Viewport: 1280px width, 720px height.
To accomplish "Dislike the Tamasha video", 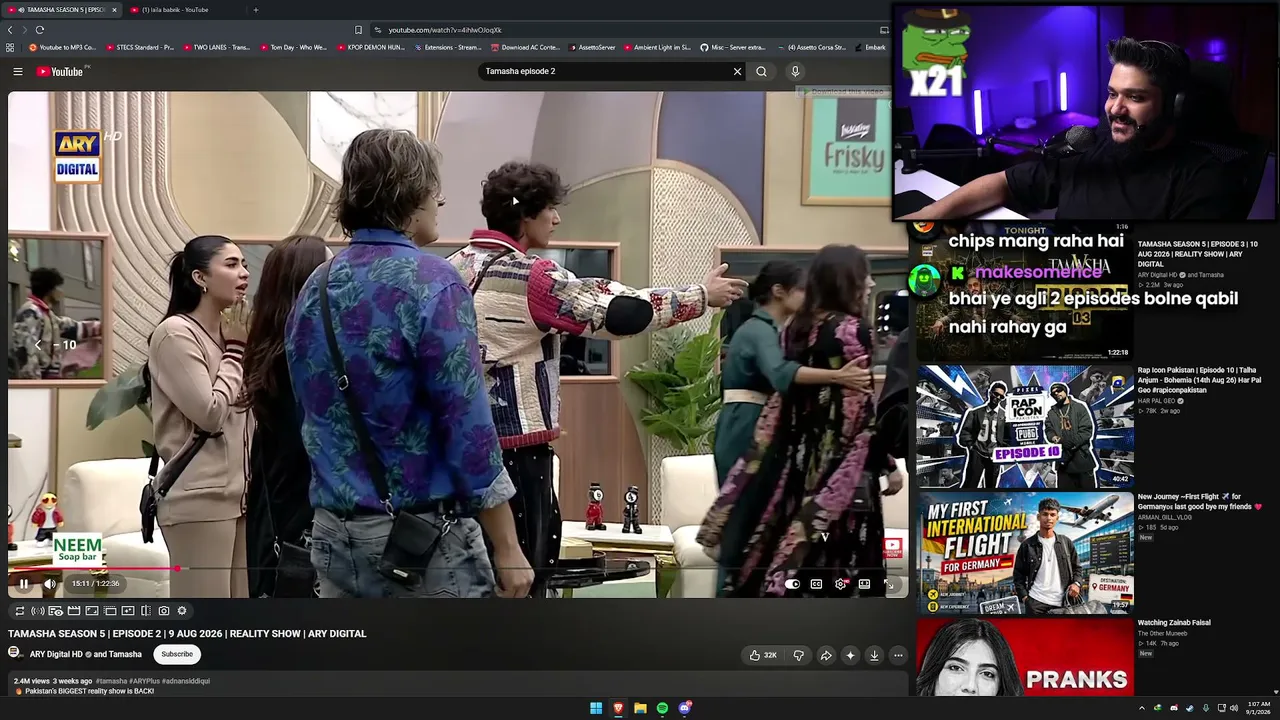I will tap(798, 655).
